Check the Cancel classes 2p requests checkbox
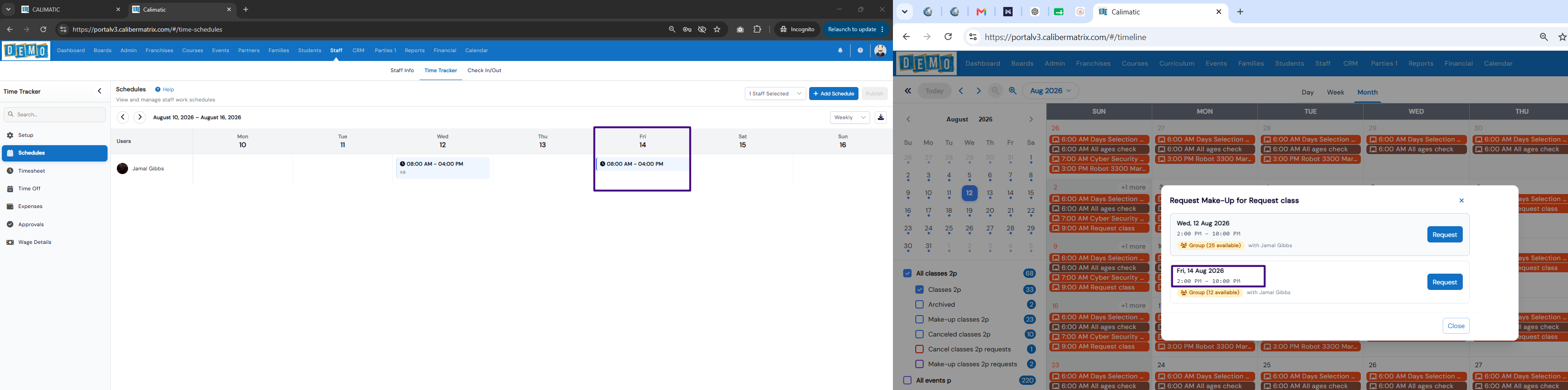The height and width of the screenshot is (390, 1568). [x=919, y=349]
